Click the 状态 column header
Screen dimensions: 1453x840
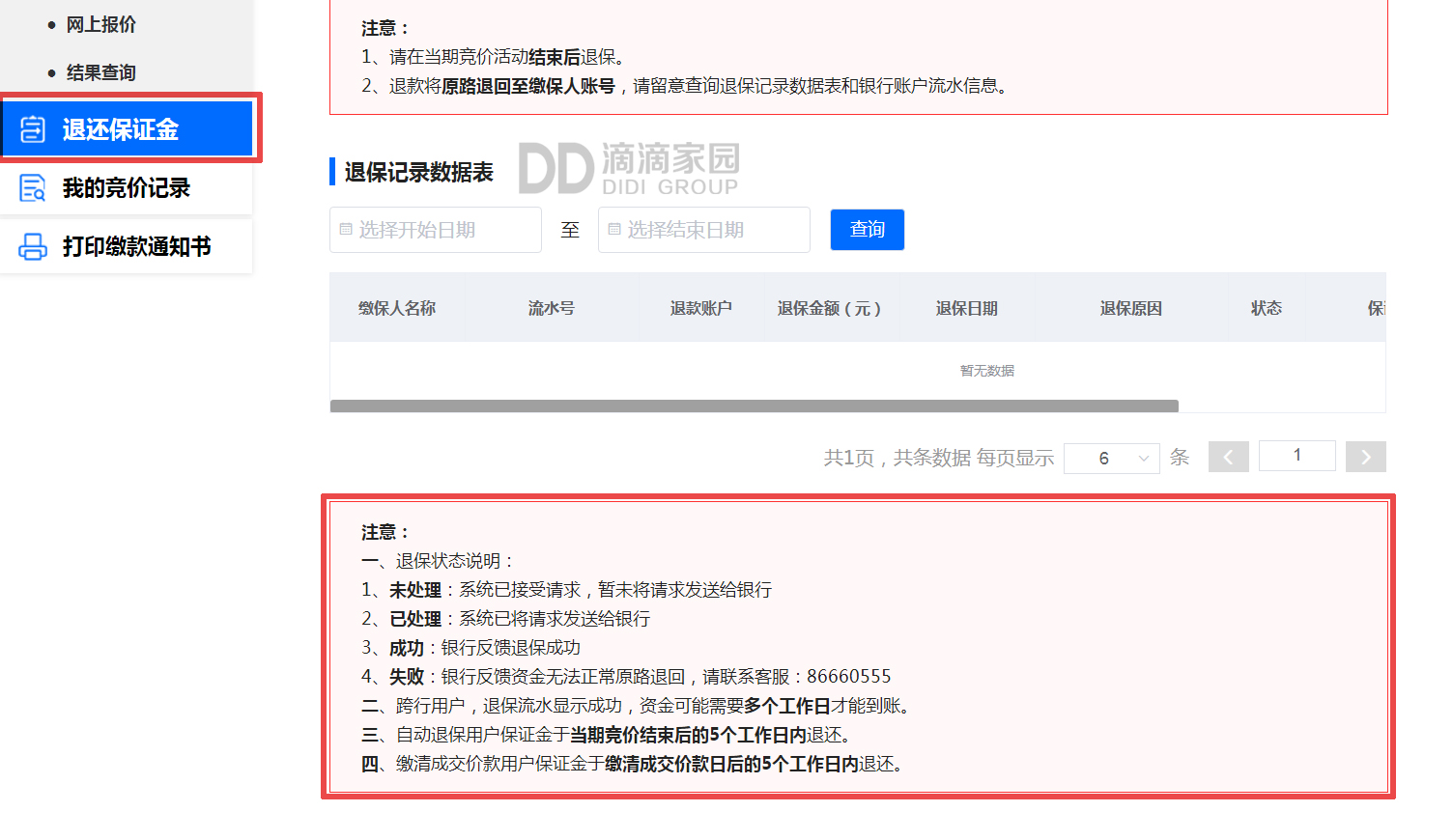(x=1267, y=308)
